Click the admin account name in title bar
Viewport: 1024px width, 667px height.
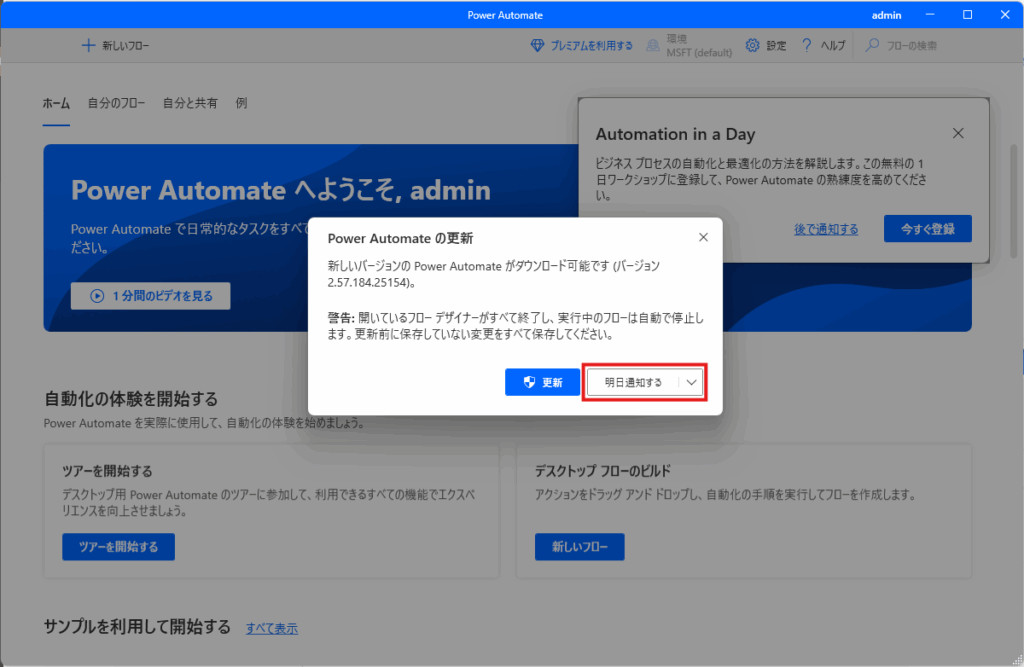[886, 15]
